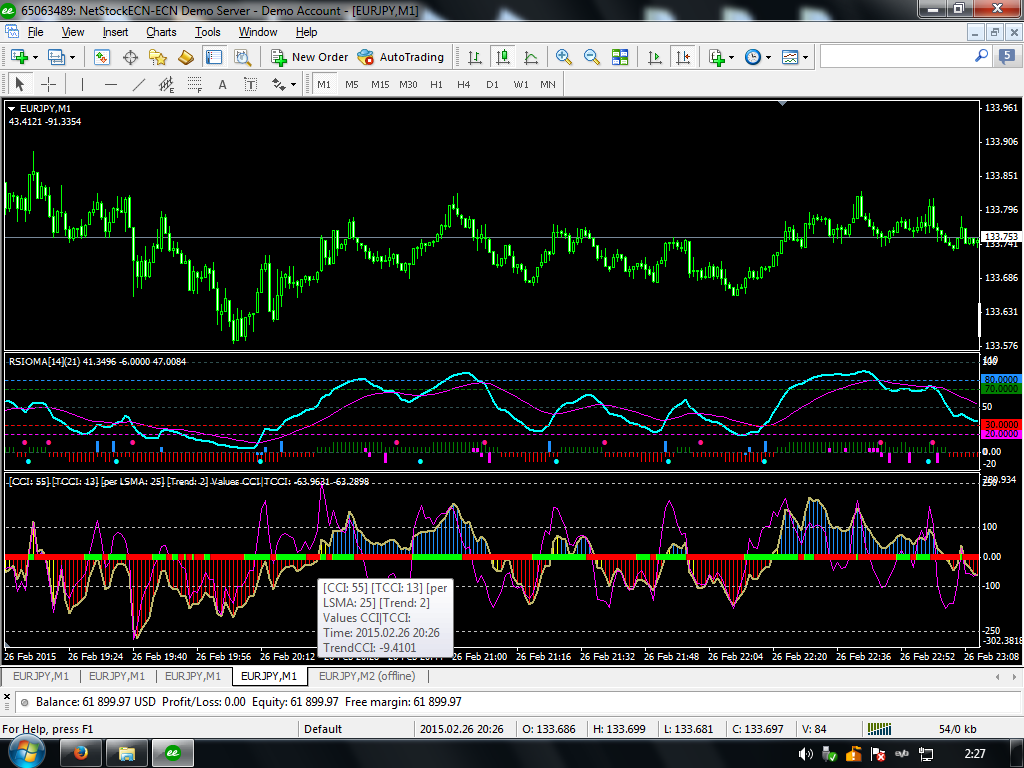1024x768 pixels.
Task: Click the Zoom In magnifier icon
Action: coord(564,57)
